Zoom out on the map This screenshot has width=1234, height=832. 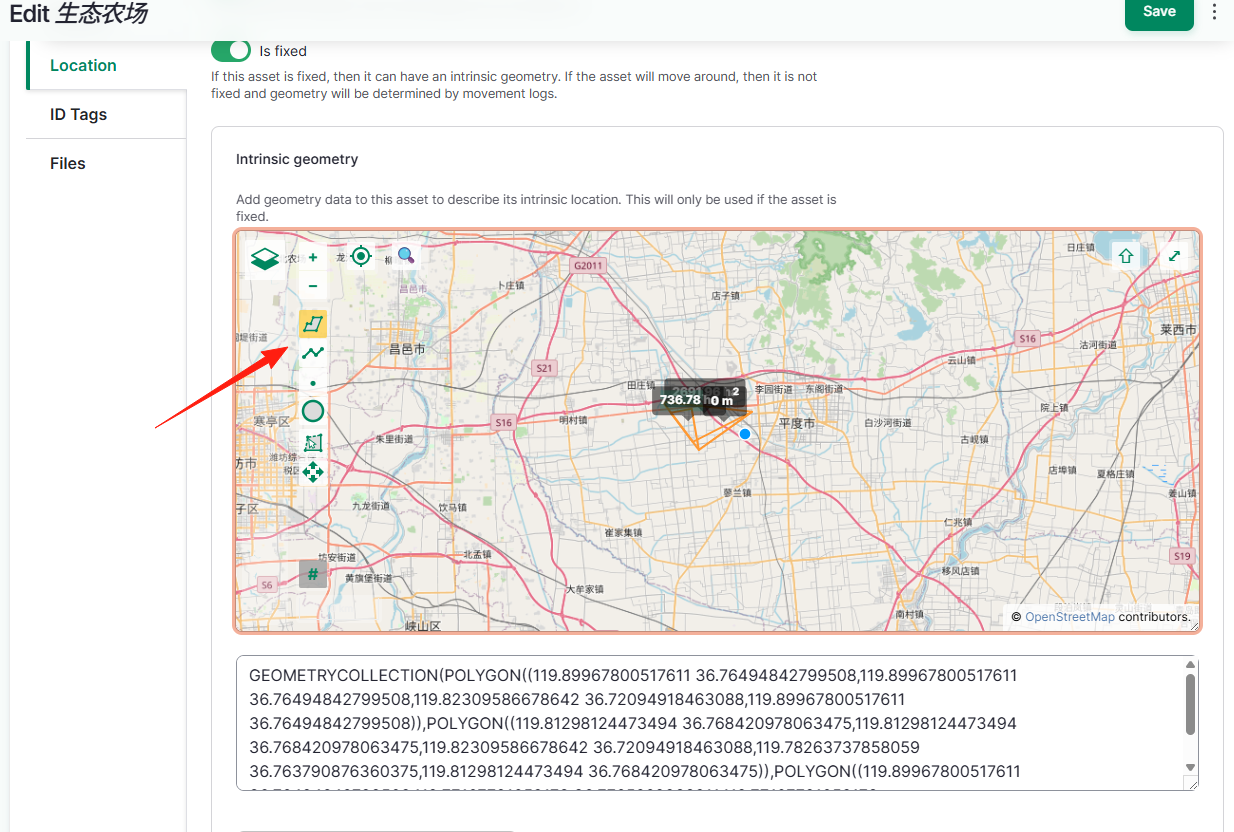(313, 286)
